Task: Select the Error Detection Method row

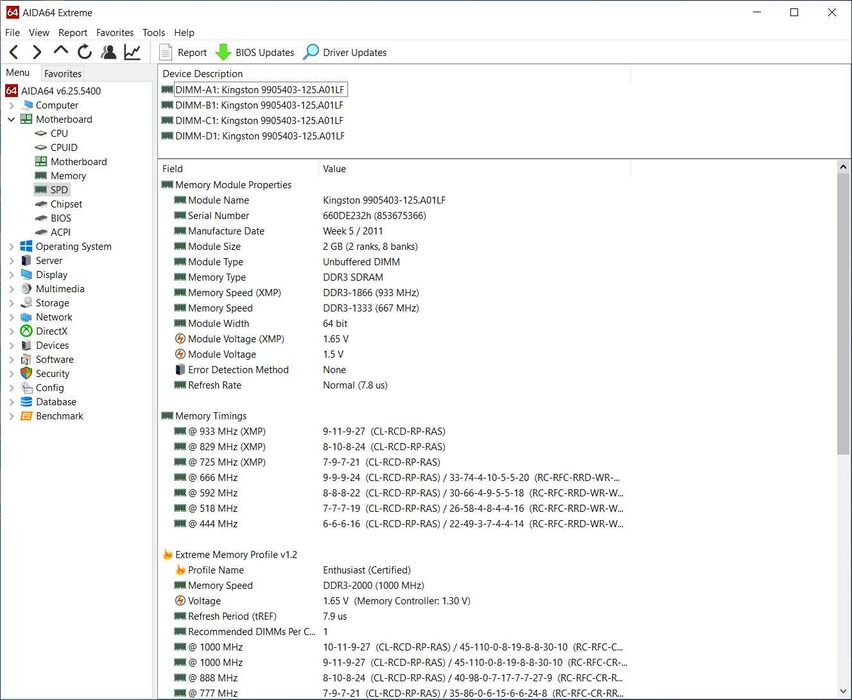Action: tap(395, 370)
